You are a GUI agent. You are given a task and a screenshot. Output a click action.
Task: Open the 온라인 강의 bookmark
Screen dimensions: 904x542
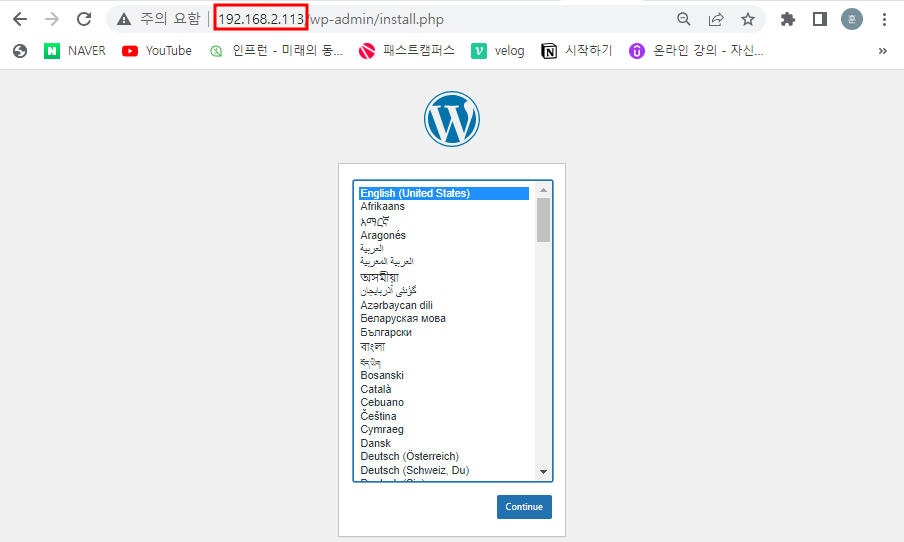696,51
